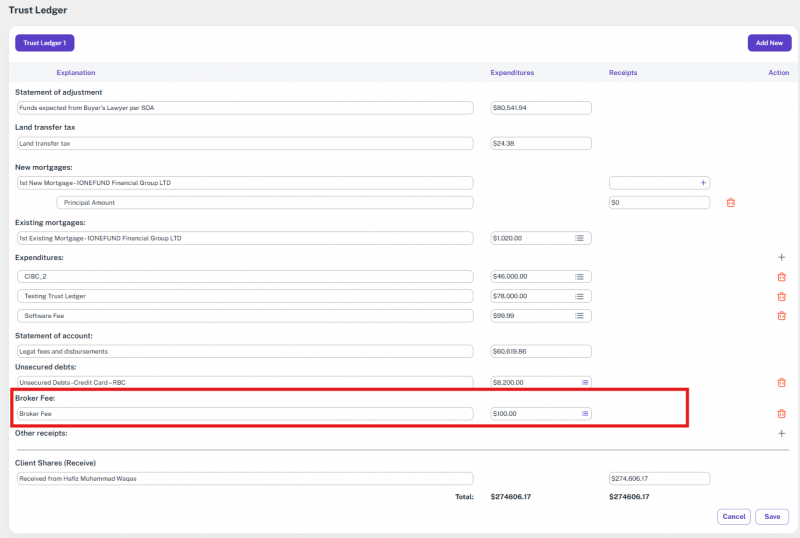Open list icon in CIBC_2 amount field

[x=579, y=277]
